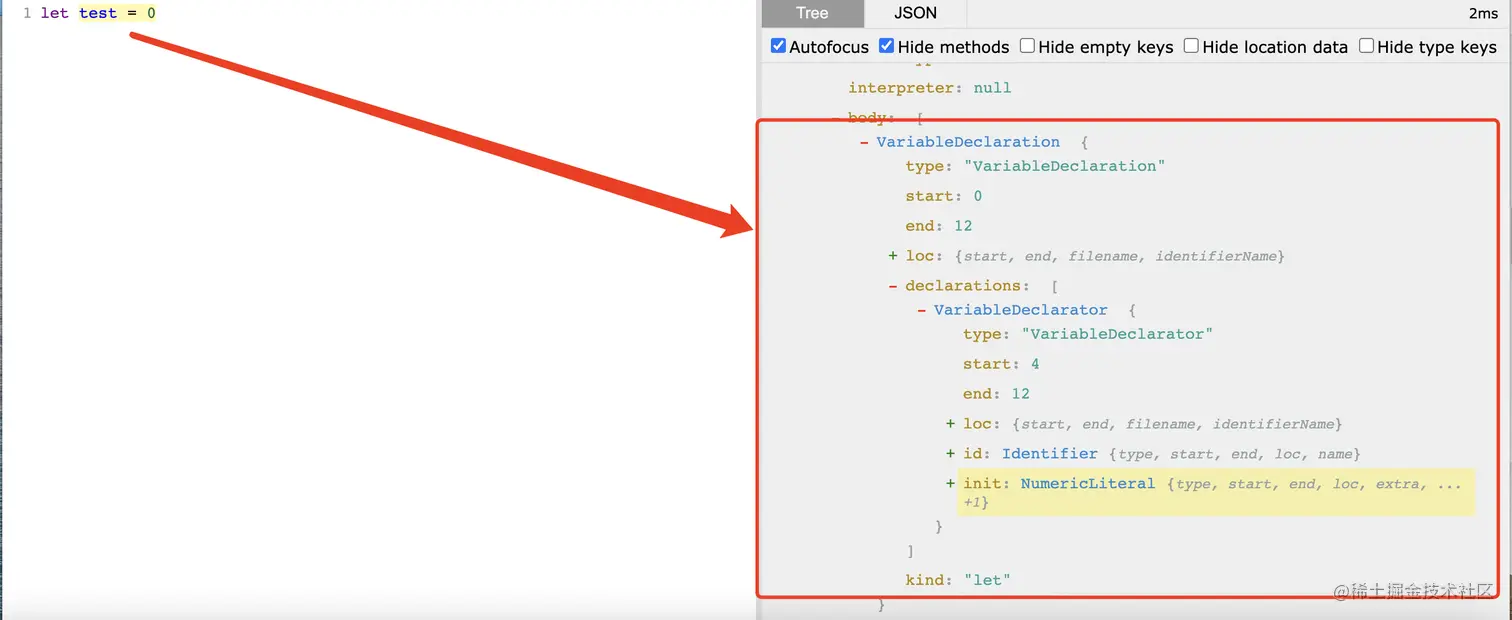Click the NumericLiteral type label
The image size is (1512, 620).
[x=1088, y=484]
